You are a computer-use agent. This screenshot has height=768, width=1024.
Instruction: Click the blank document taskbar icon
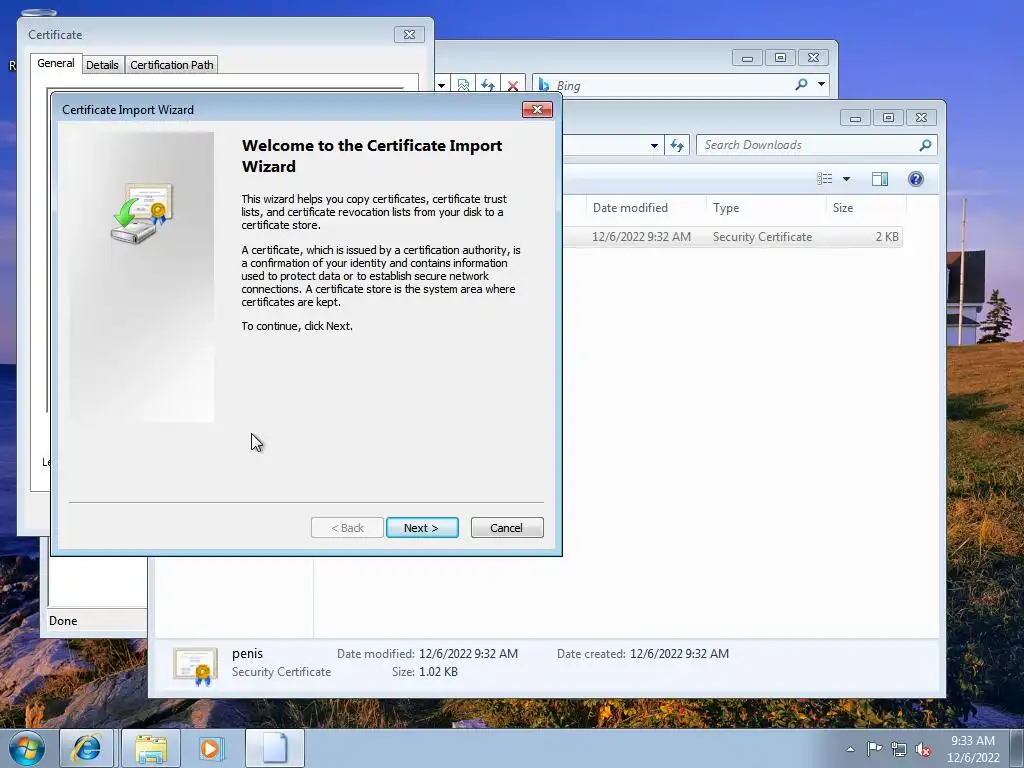[x=275, y=748]
